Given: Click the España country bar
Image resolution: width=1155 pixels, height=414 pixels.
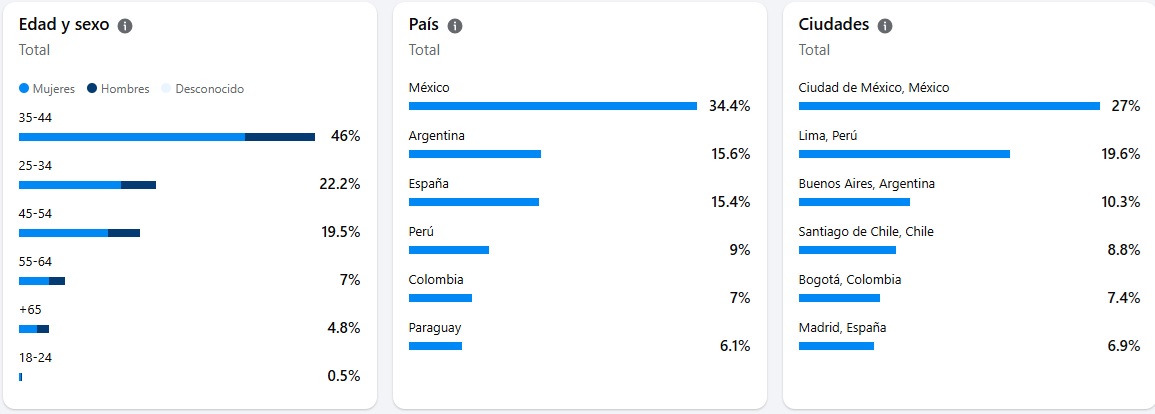Looking at the screenshot, I should [x=473, y=202].
